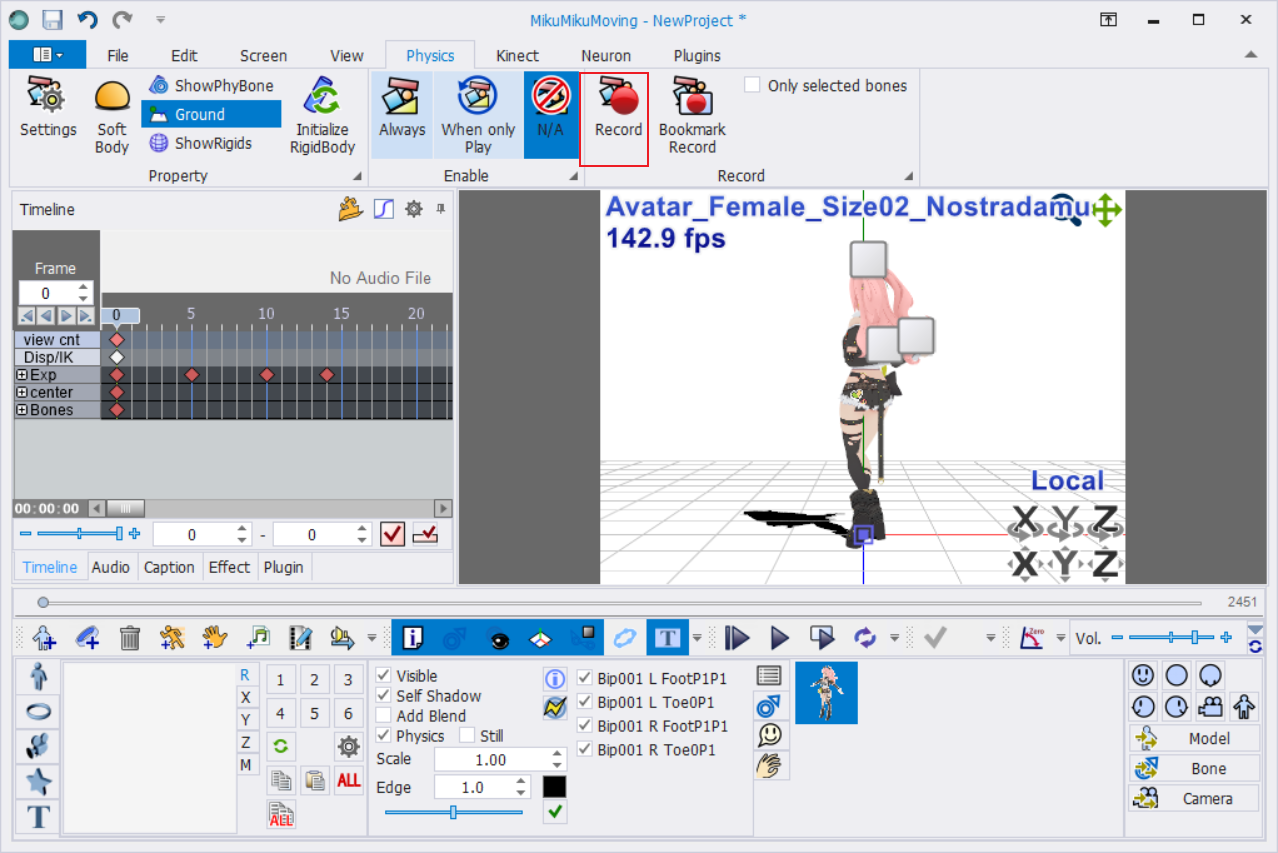
Task: Switch to the Caption tab
Action: pyautogui.click(x=169, y=567)
